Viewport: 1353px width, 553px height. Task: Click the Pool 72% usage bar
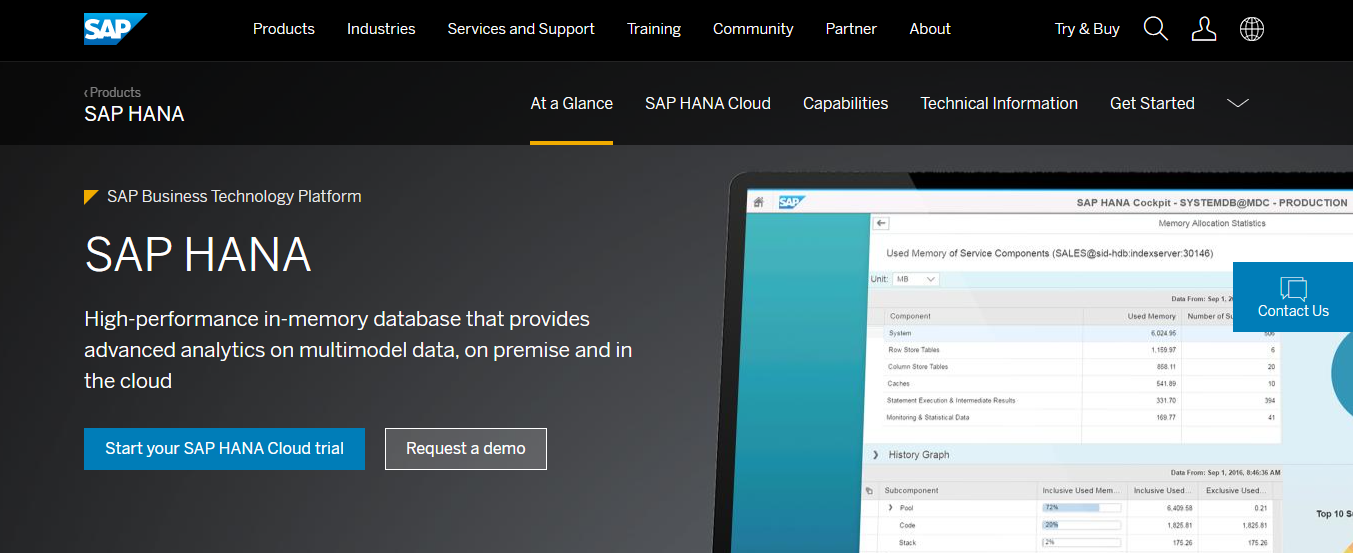point(1081,508)
